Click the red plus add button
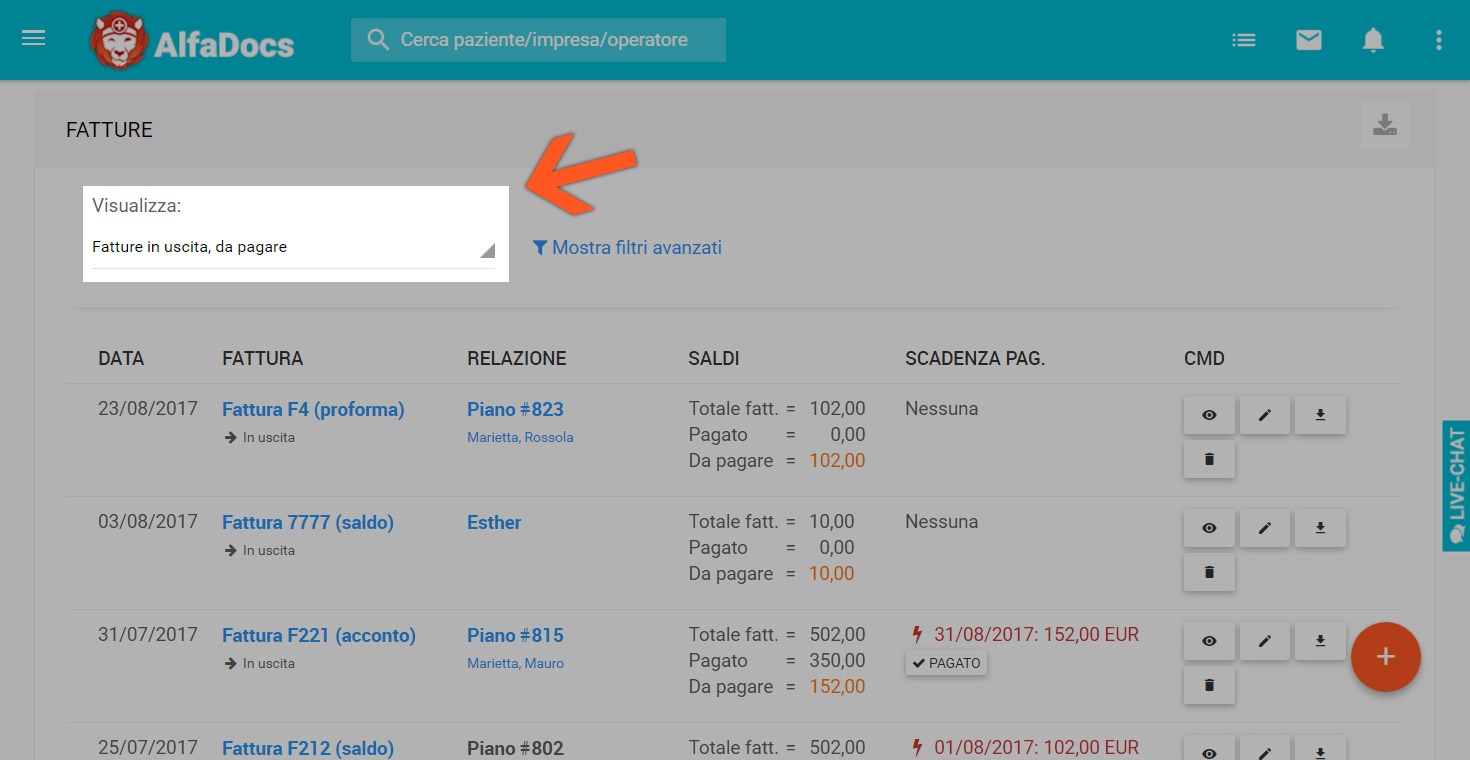The width and height of the screenshot is (1470, 760). [1385, 657]
